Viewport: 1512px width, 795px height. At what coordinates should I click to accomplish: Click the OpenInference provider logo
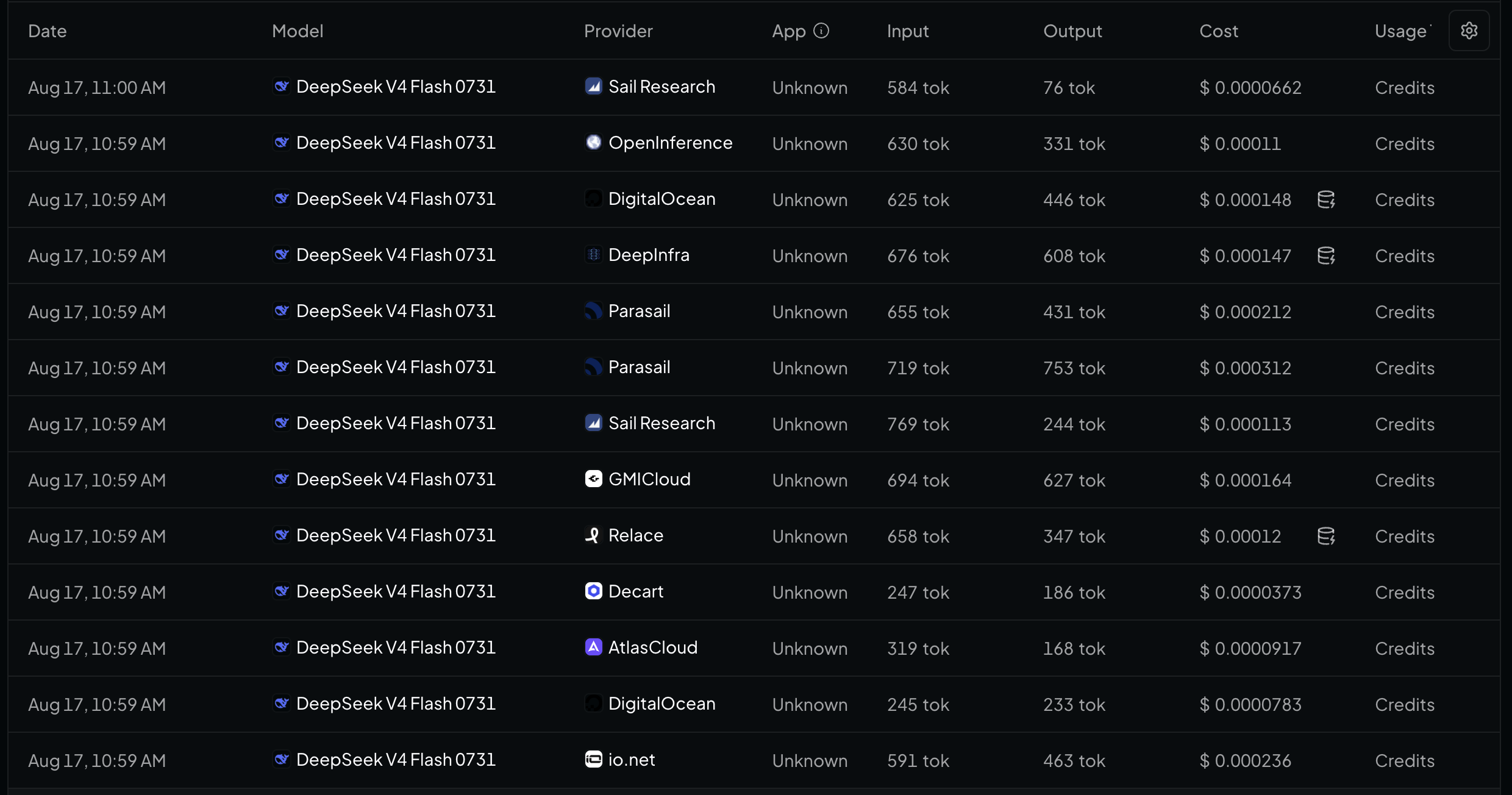(593, 142)
